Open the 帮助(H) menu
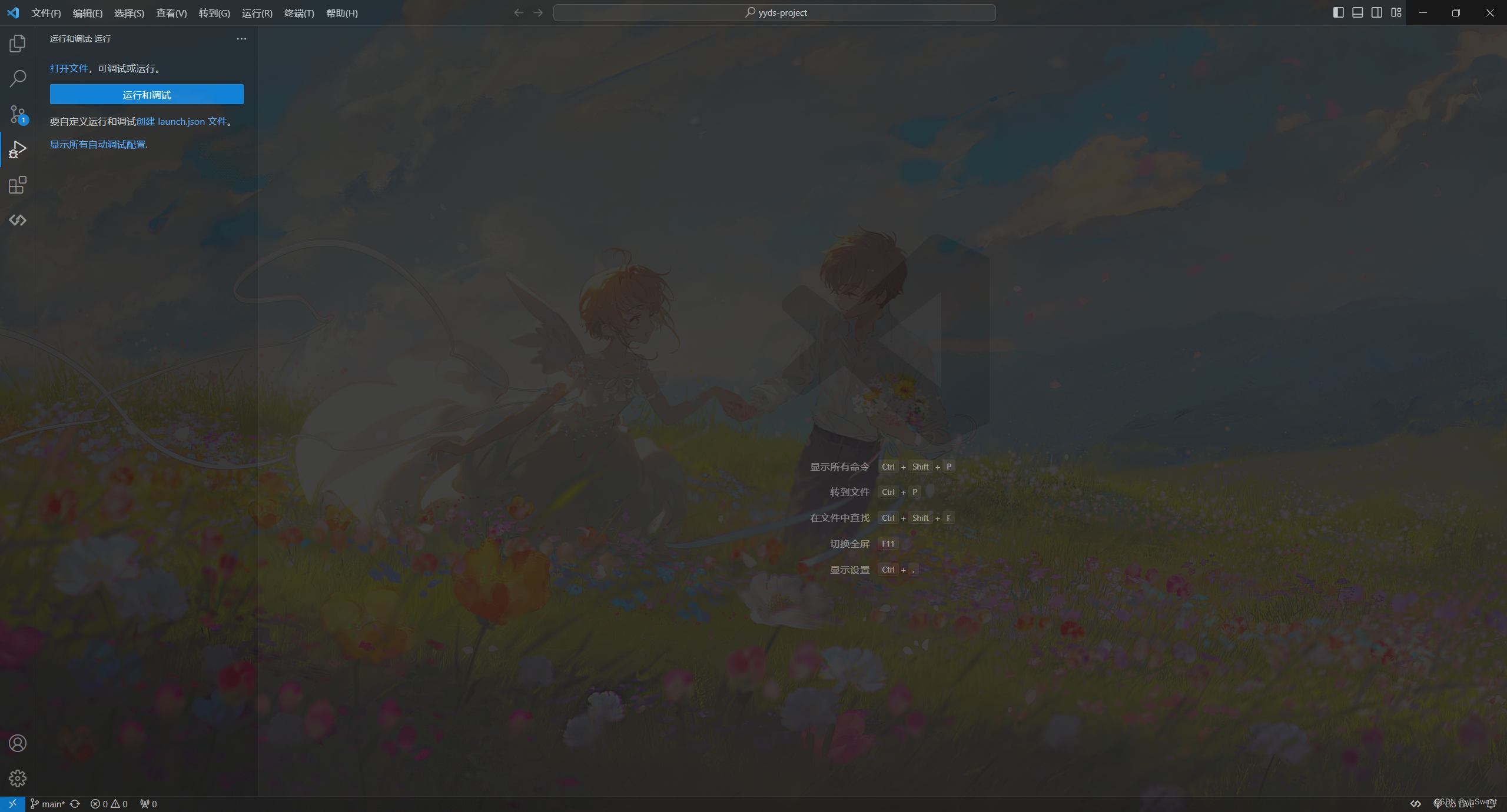The width and height of the screenshot is (1507, 812). coord(342,13)
